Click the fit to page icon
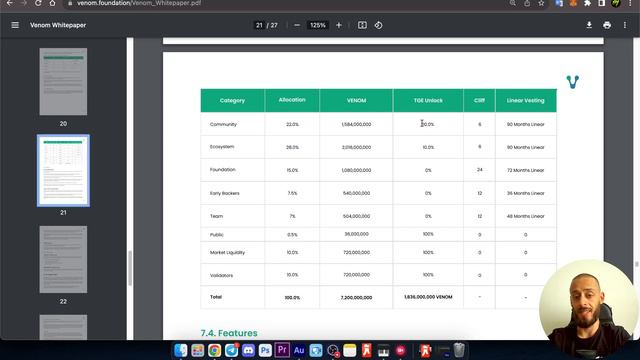The height and width of the screenshot is (360, 640). point(362,25)
